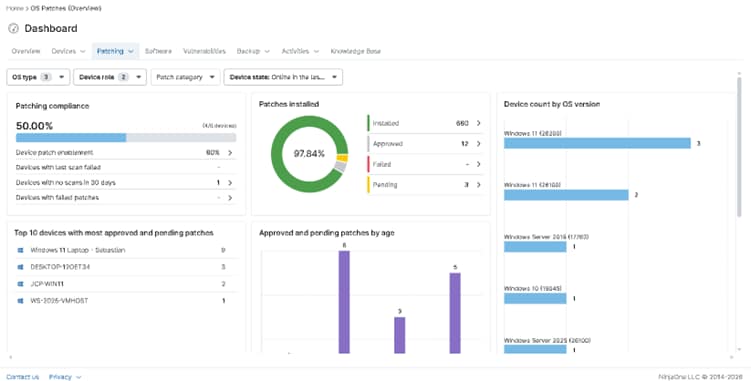Switch to the Software tab

click(158, 51)
